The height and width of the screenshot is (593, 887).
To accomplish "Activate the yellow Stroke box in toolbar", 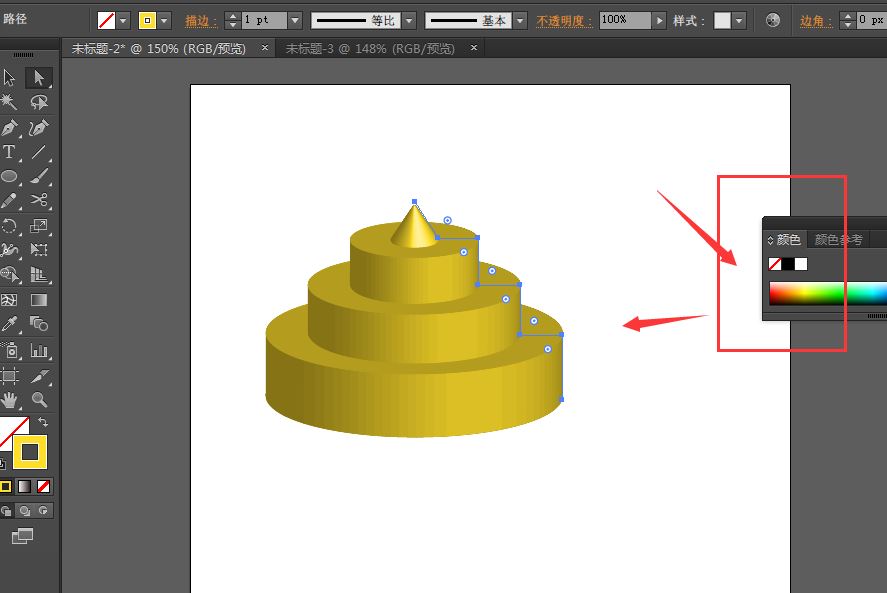I will pyautogui.click(x=29, y=452).
